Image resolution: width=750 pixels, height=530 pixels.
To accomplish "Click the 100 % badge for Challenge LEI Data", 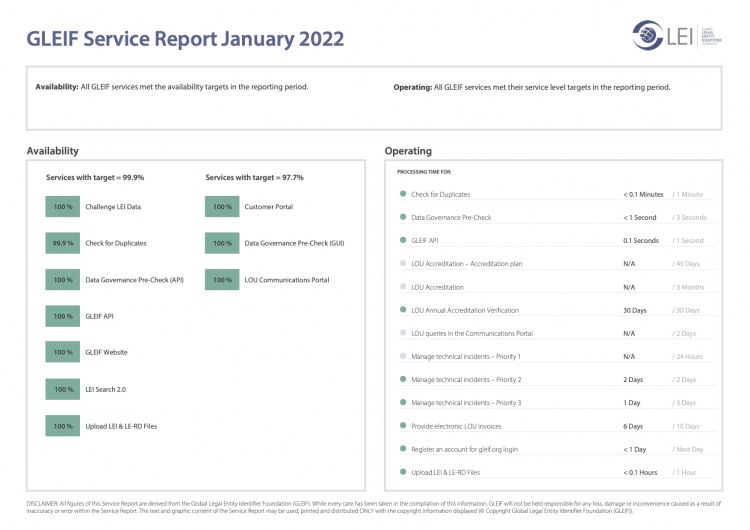I will point(63,207).
